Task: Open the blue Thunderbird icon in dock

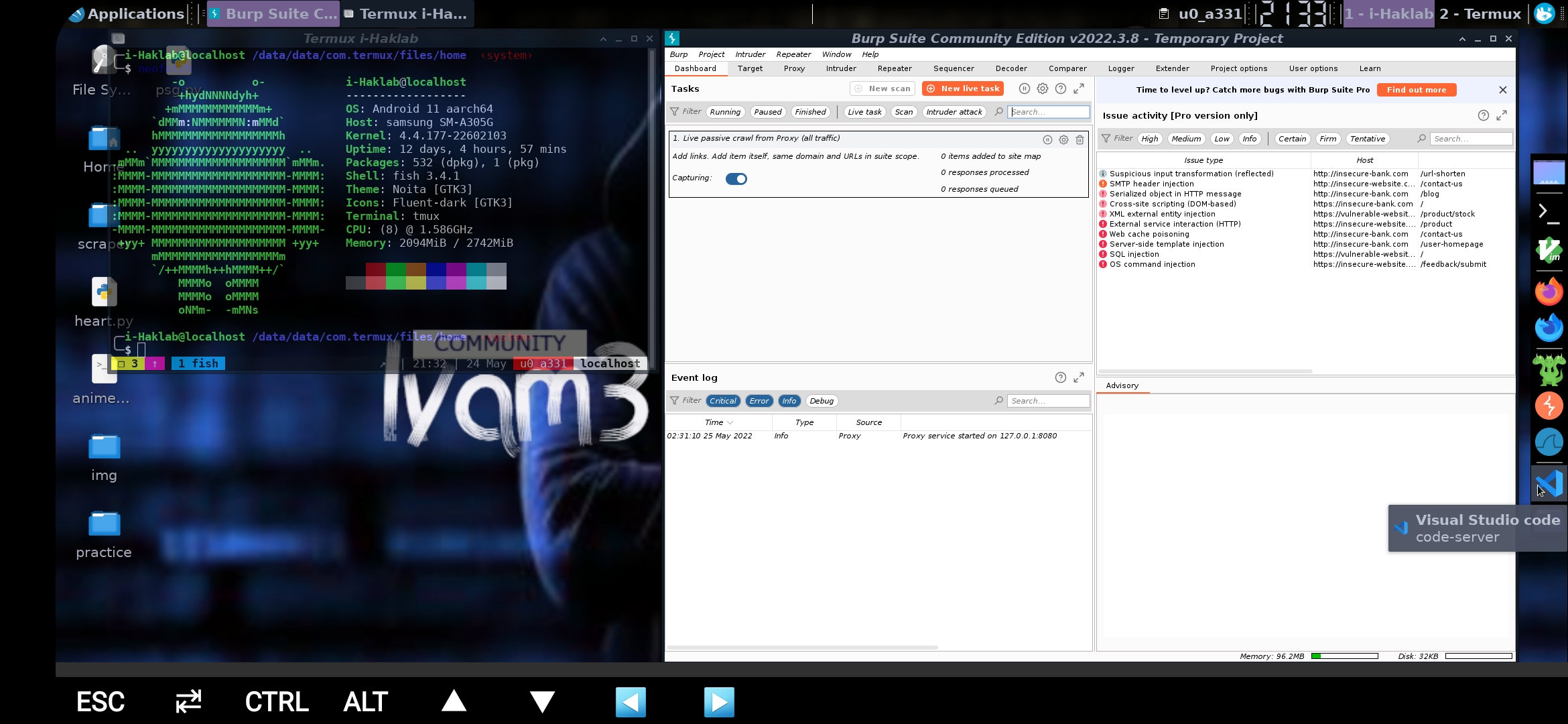Action: (1549, 328)
